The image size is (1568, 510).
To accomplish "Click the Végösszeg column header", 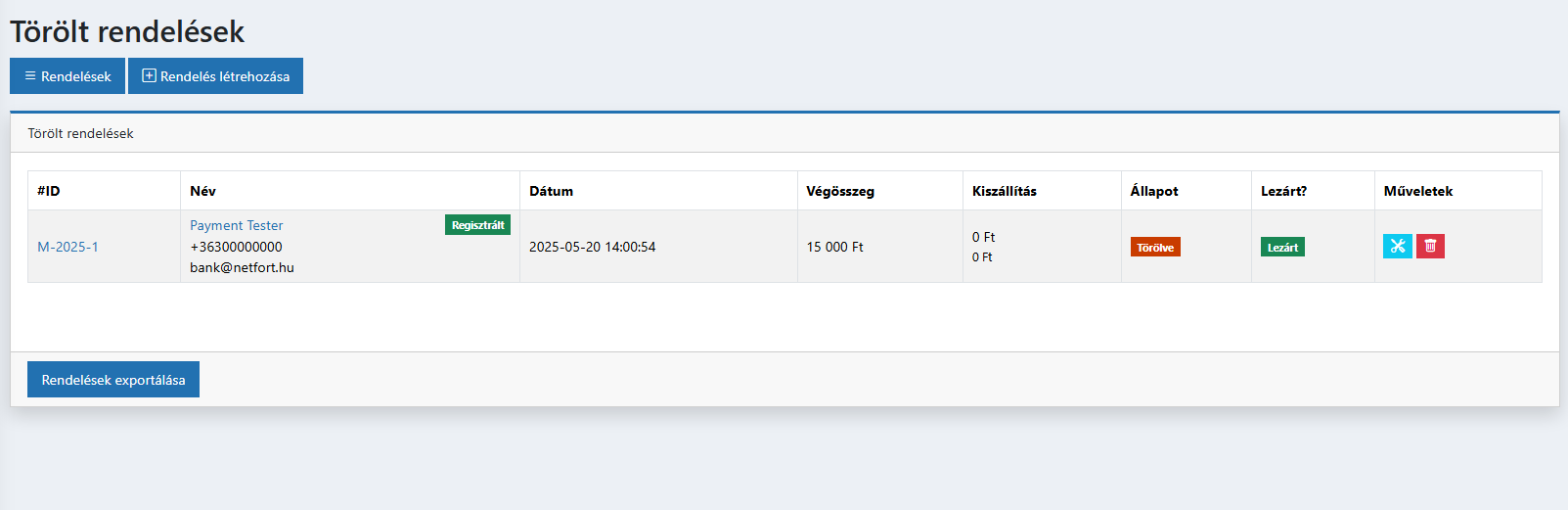I will 839,191.
